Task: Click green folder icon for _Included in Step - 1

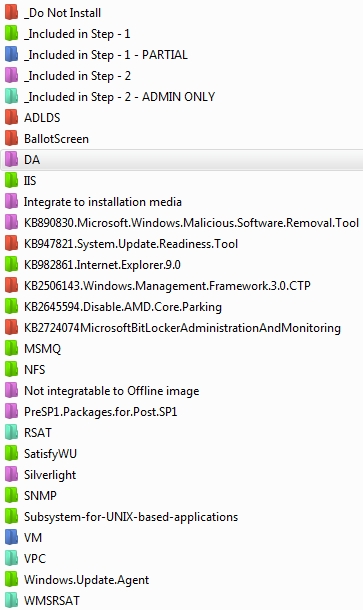Action: 11,34
